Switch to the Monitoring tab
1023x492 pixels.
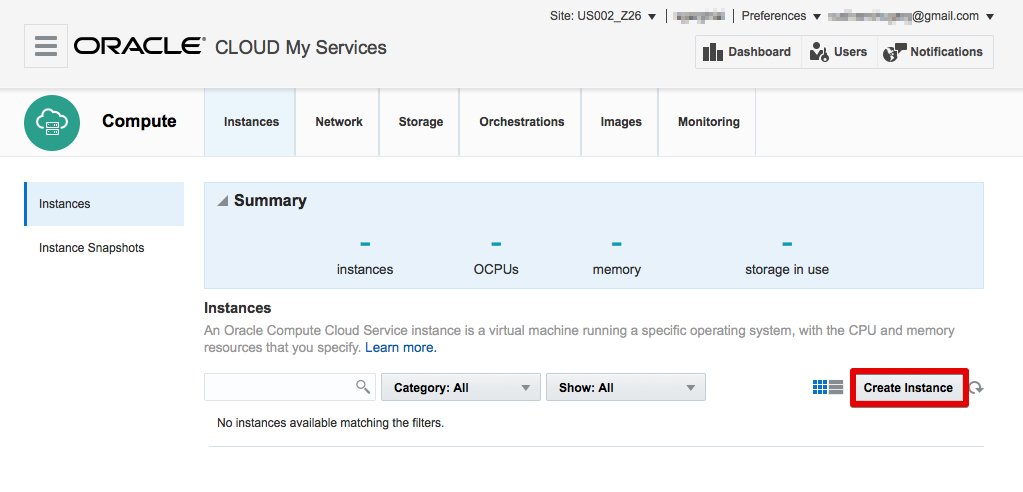pos(708,122)
